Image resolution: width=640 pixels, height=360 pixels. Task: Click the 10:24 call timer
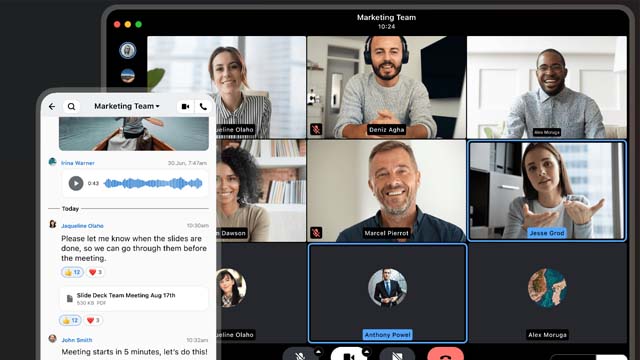click(x=386, y=27)
